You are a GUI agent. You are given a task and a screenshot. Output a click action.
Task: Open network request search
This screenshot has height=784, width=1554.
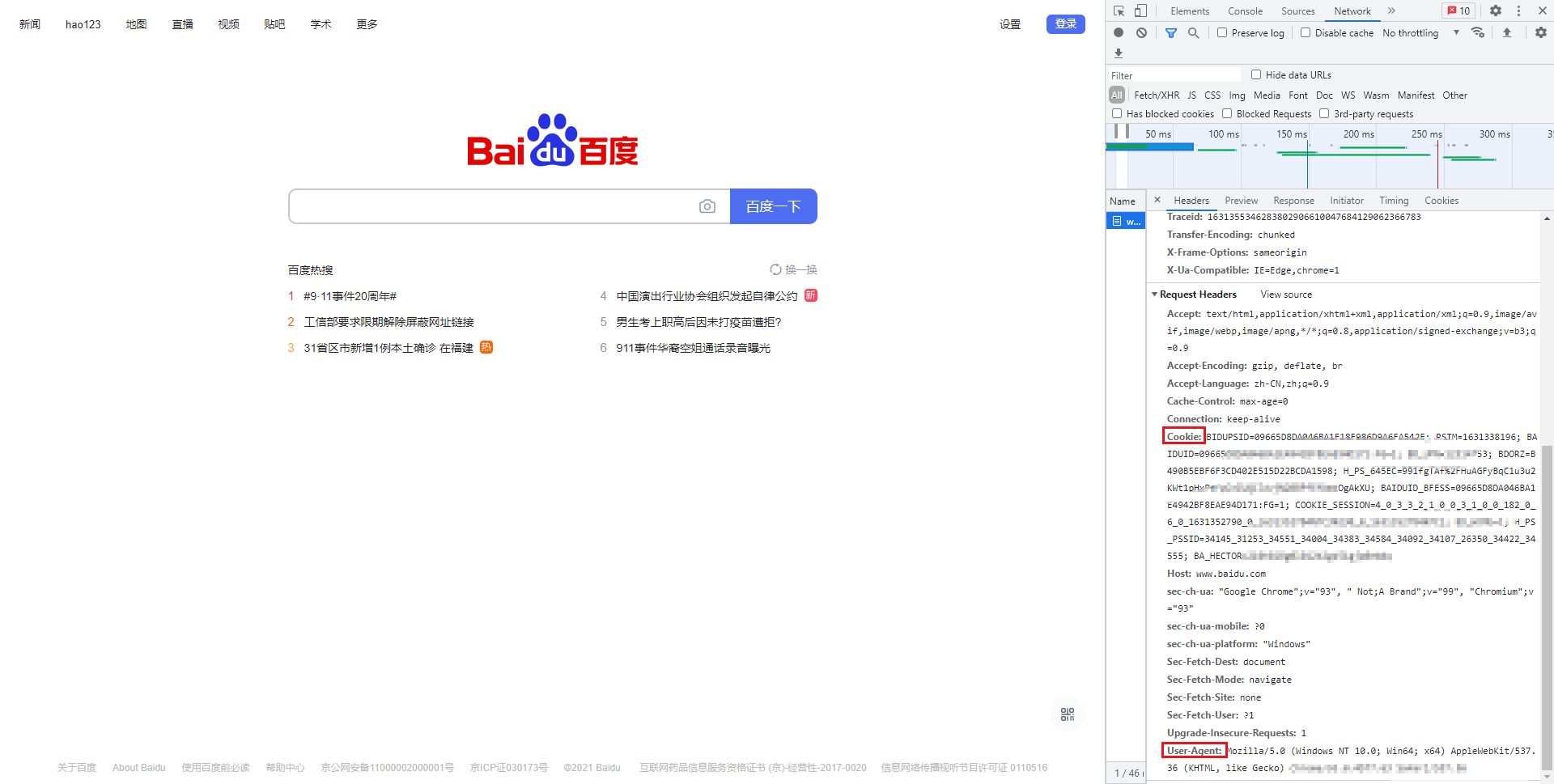pos(1194,32)
